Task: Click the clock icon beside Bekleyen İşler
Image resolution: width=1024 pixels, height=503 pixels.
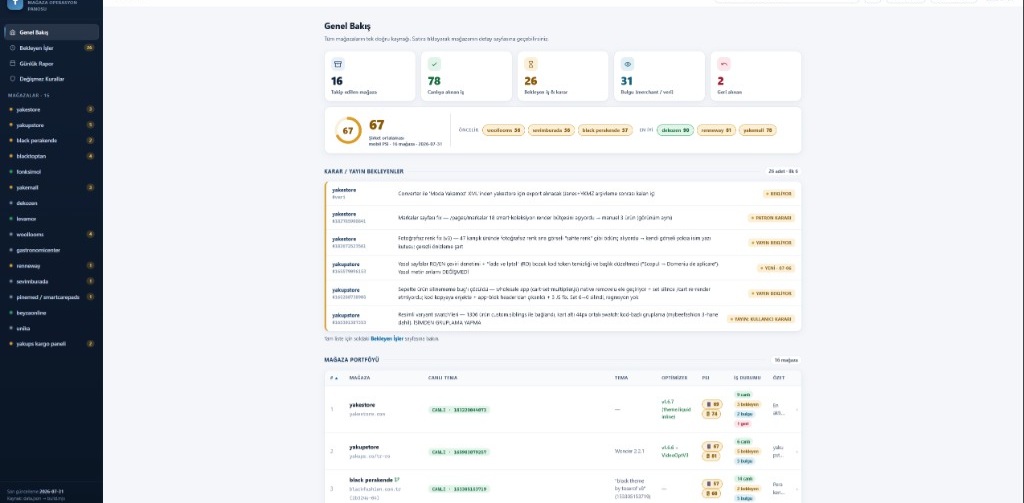Action: click(12, 48)
